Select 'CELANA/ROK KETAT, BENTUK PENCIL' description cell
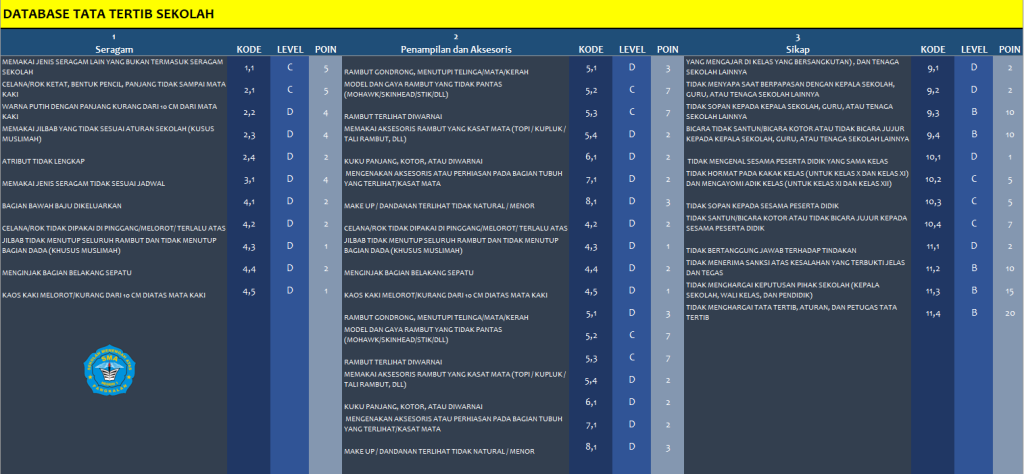1024x474 pixels. (x=114, y=90)
